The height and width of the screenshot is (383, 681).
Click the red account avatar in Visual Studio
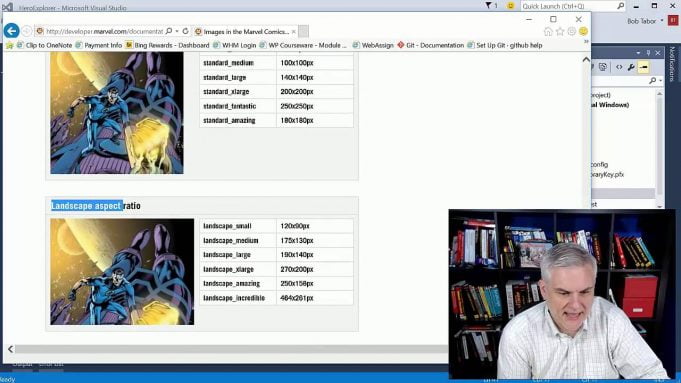(x=673, y=20)
